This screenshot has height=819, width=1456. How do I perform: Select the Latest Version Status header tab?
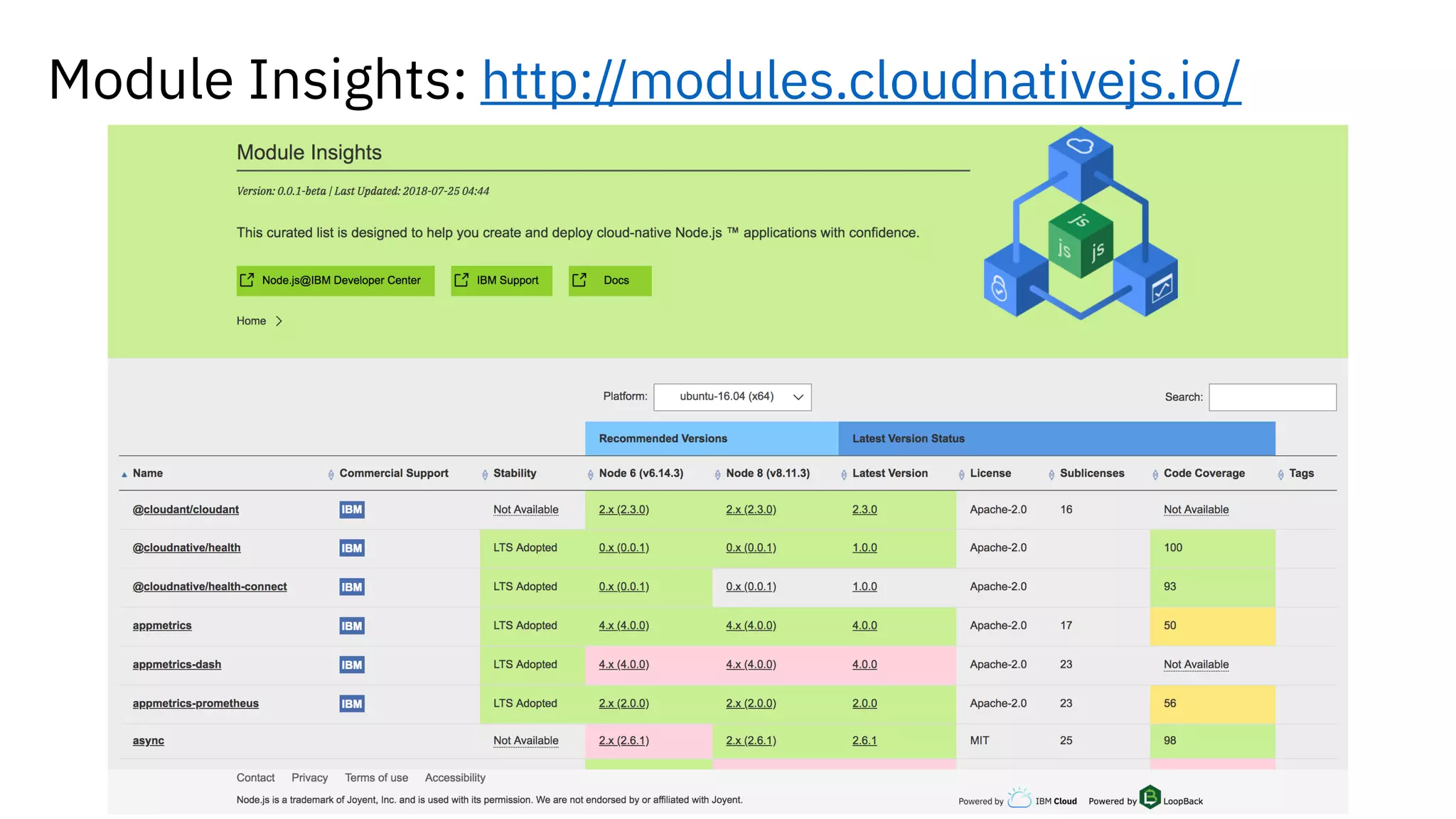[1056, 439]
